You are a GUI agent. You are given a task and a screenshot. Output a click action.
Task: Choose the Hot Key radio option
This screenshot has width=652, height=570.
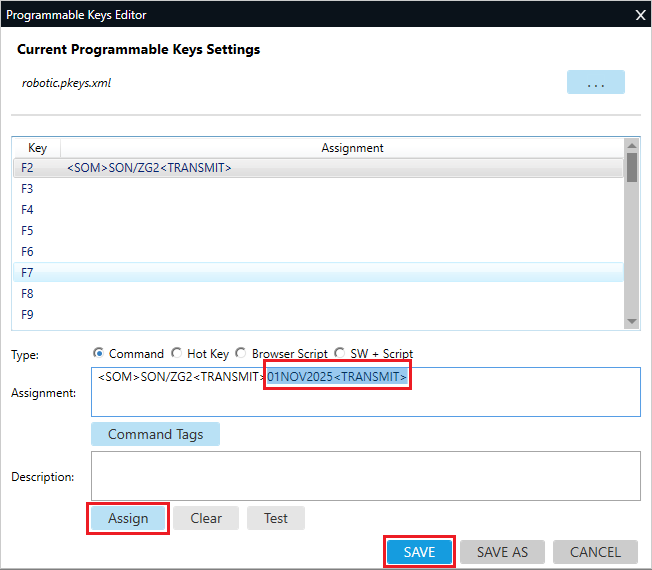coord(177,353)
